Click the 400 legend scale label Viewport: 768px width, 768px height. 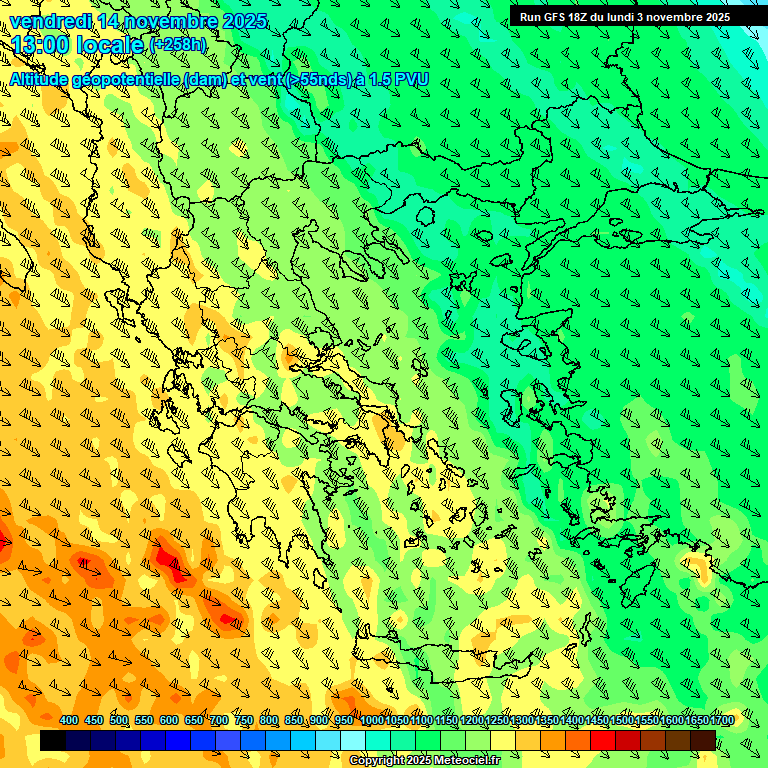[x=69, y=721]
